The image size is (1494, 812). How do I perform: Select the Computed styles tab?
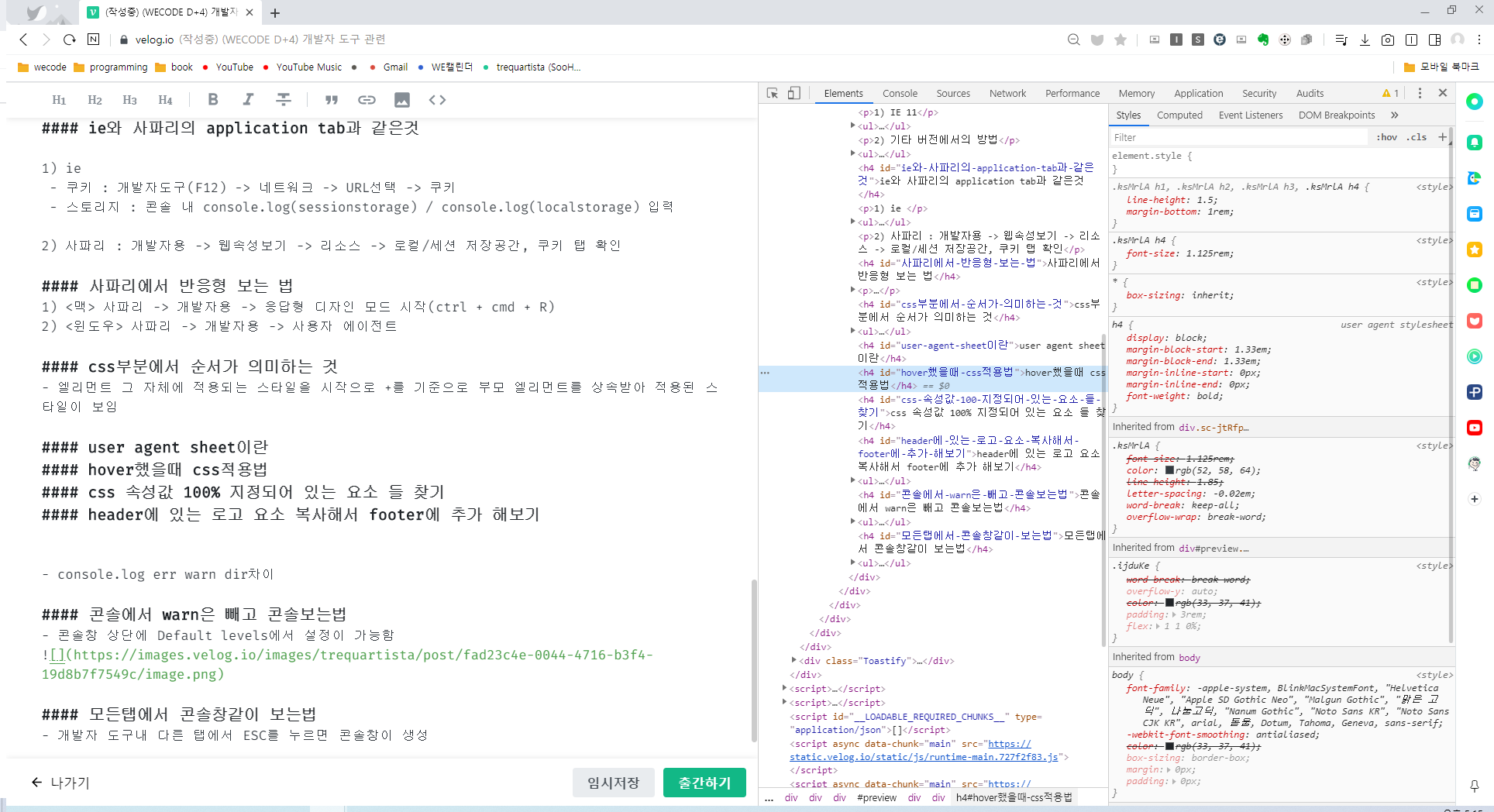point(1179,115)
